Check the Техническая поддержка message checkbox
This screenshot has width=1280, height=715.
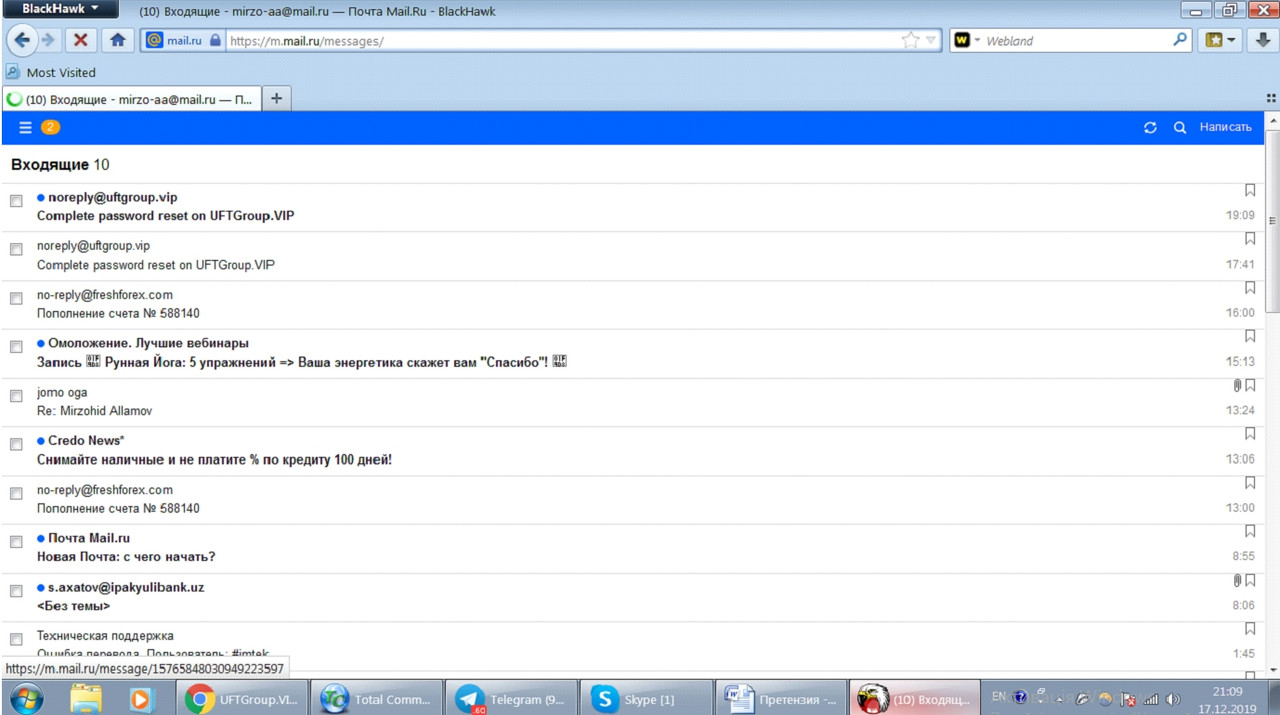pyautogui.click(x=16, y=640)
